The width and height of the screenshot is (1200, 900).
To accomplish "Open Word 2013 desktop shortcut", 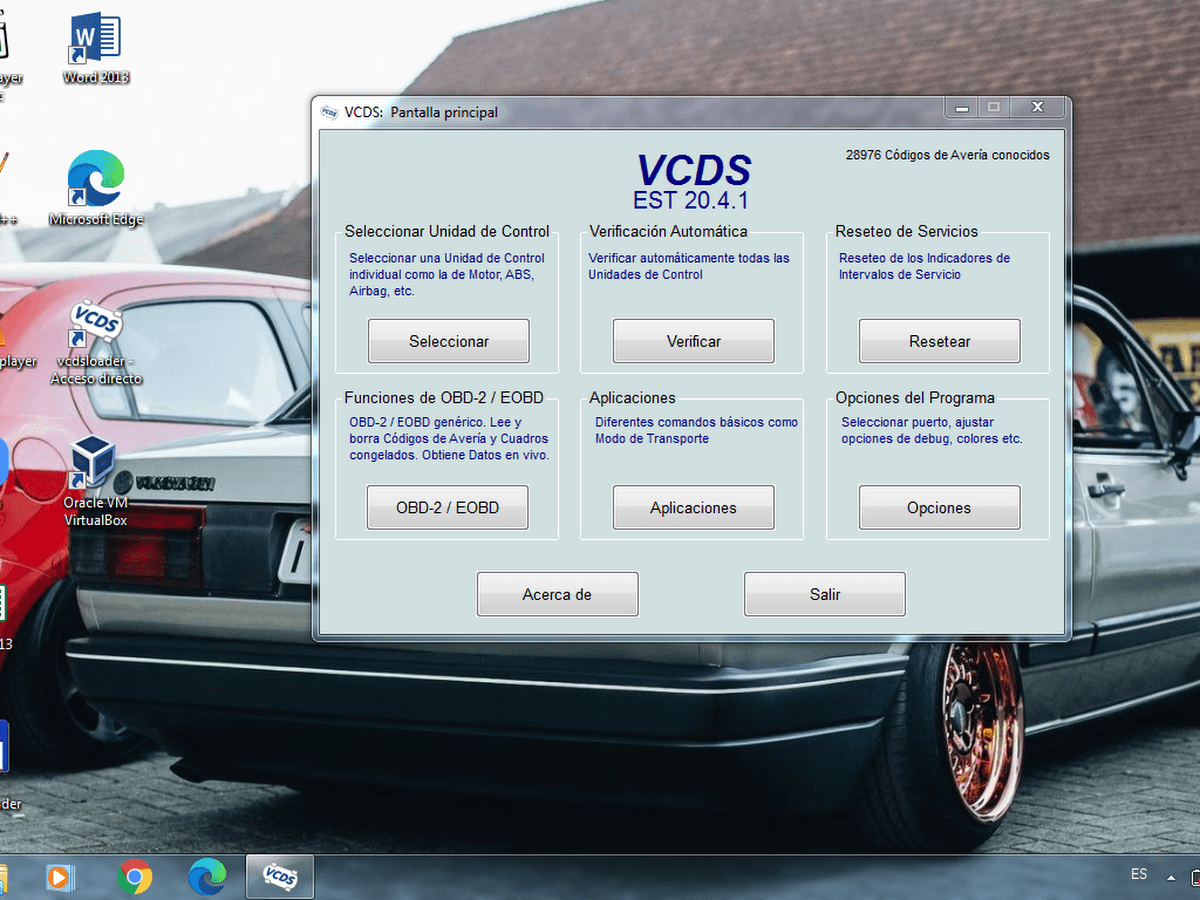I will click(96, 48).
